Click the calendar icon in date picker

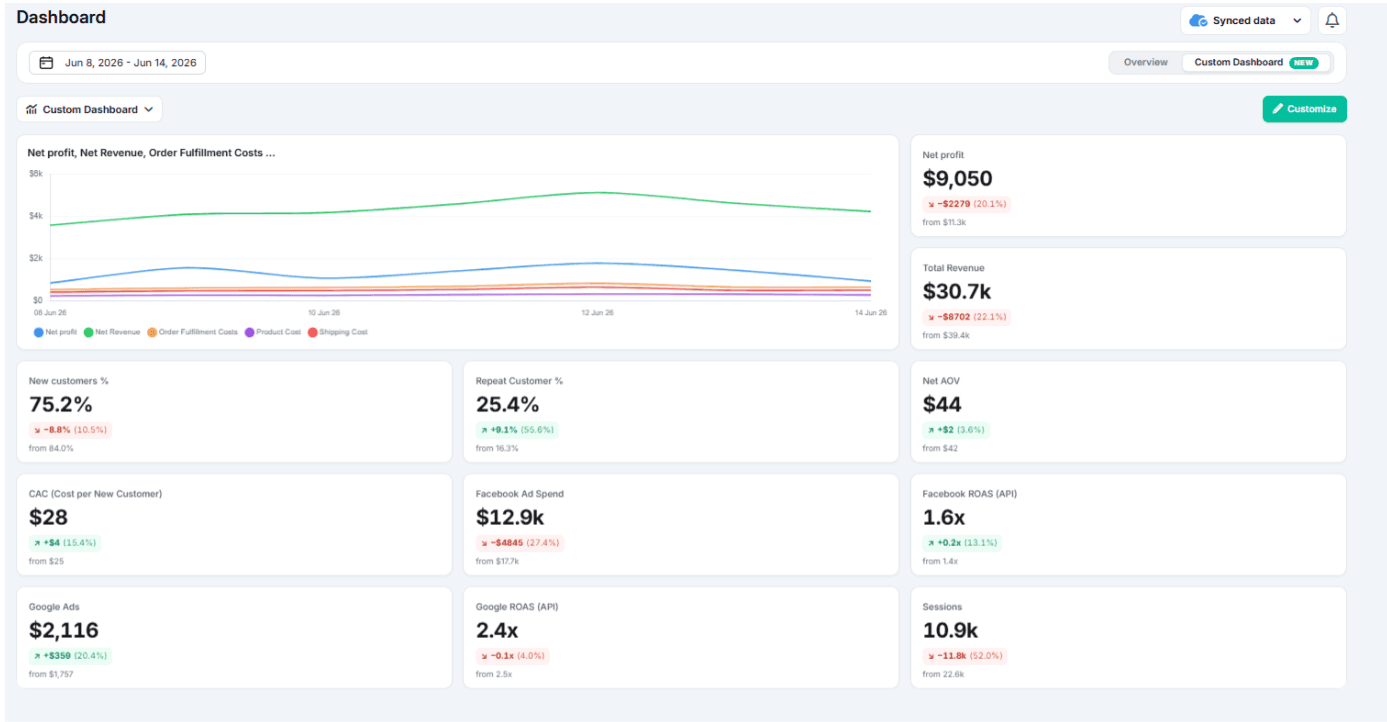tap(46, 62)
